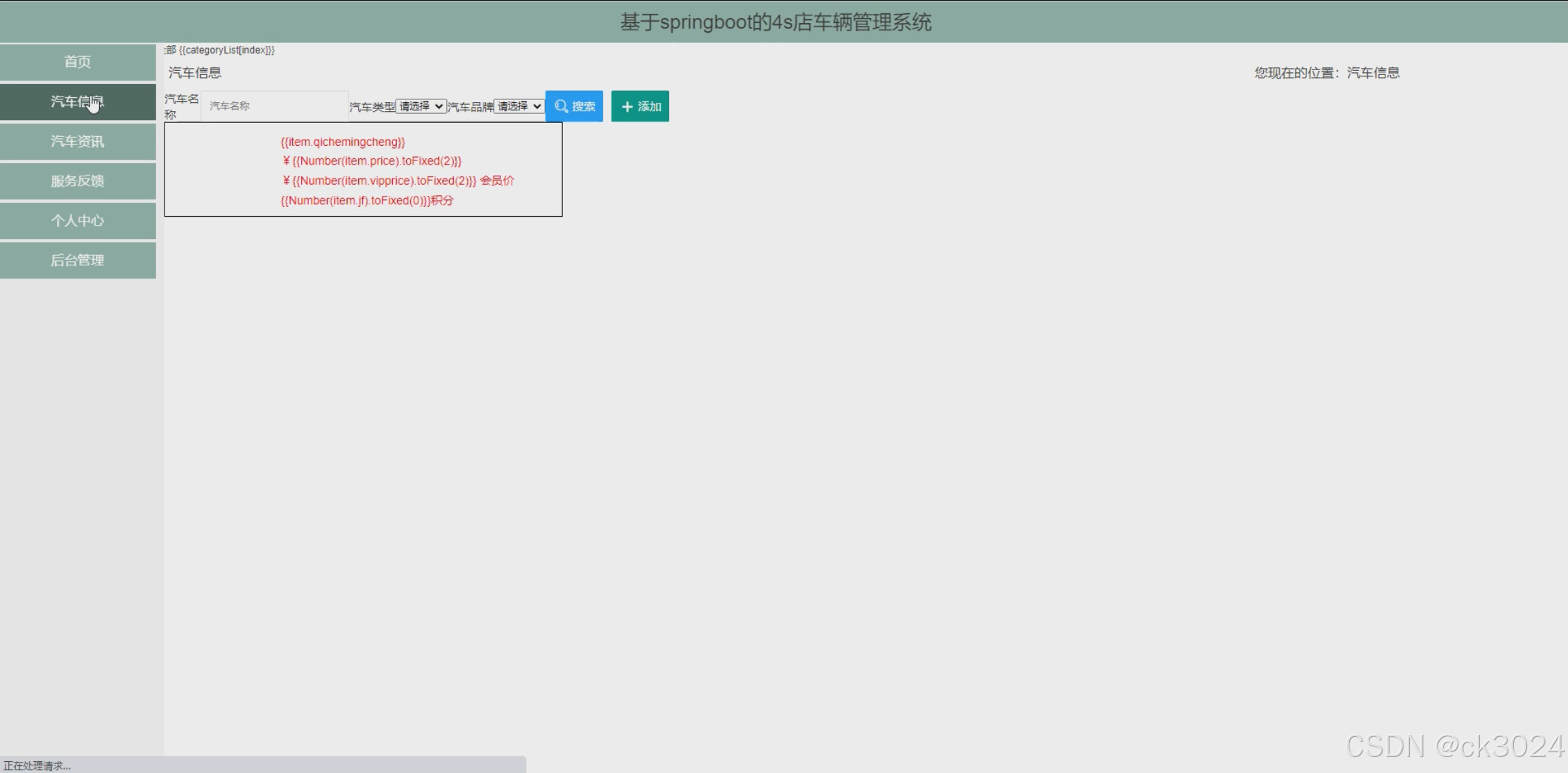The height and width of the screenshot is (773, 1568).
Task: Click the 积分 points text
Action: [443, 200]
